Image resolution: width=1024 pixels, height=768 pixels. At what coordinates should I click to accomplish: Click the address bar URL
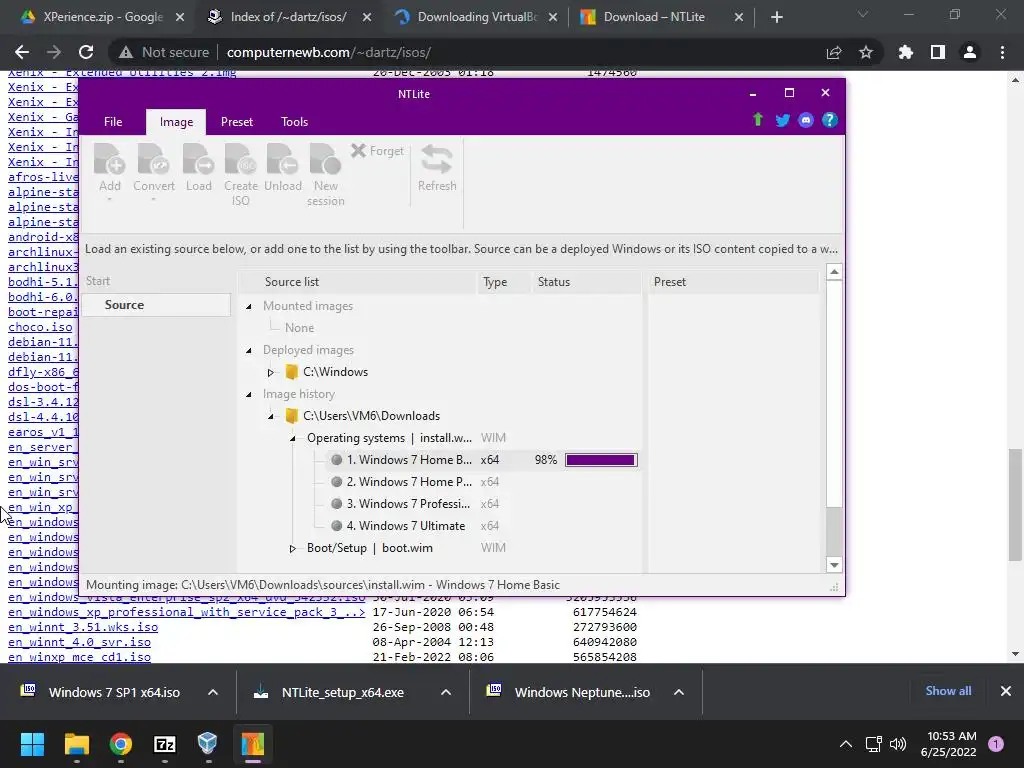[328, 52]
